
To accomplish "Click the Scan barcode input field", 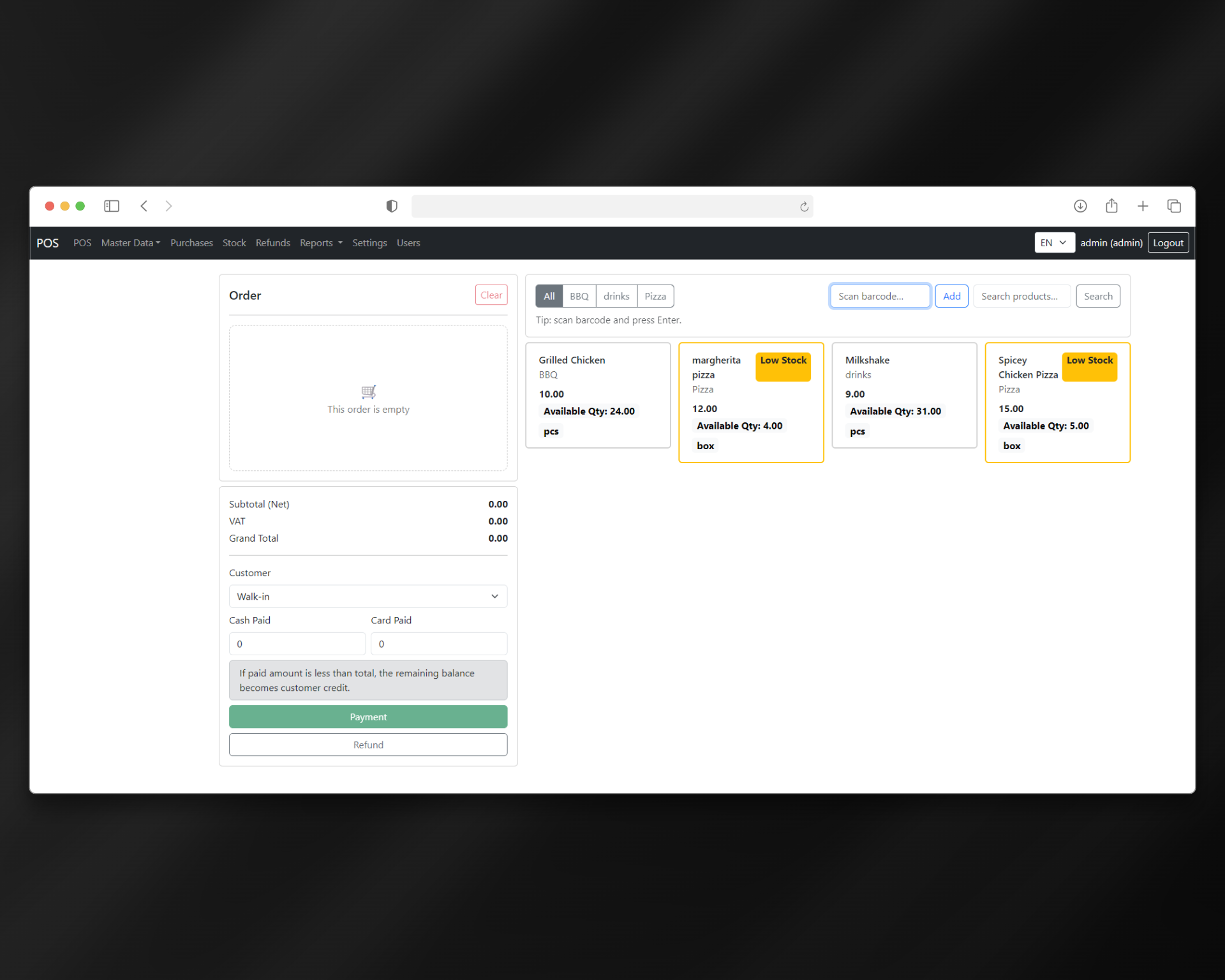I will tap(880, 295).
